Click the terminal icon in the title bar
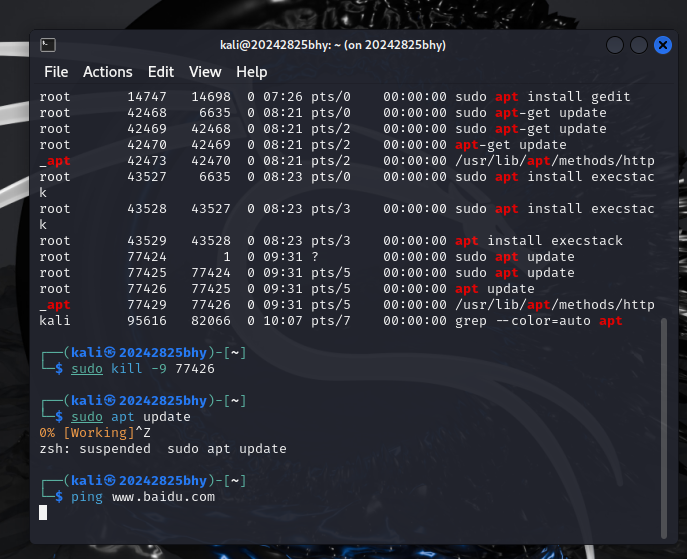The image size is (687, 559). (x=48, y=45)
